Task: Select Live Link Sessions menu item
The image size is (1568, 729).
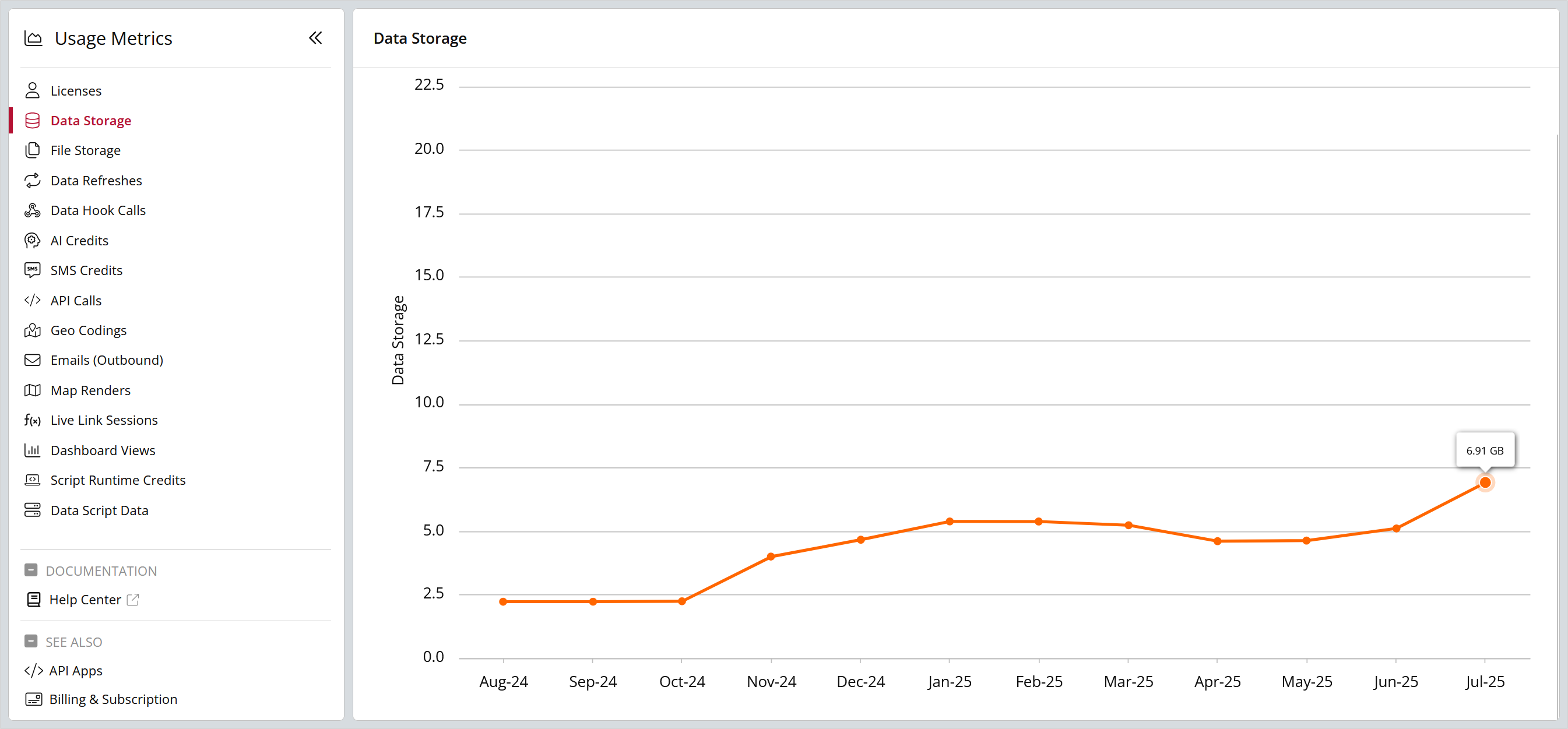Action: click(x=104, y=421)
